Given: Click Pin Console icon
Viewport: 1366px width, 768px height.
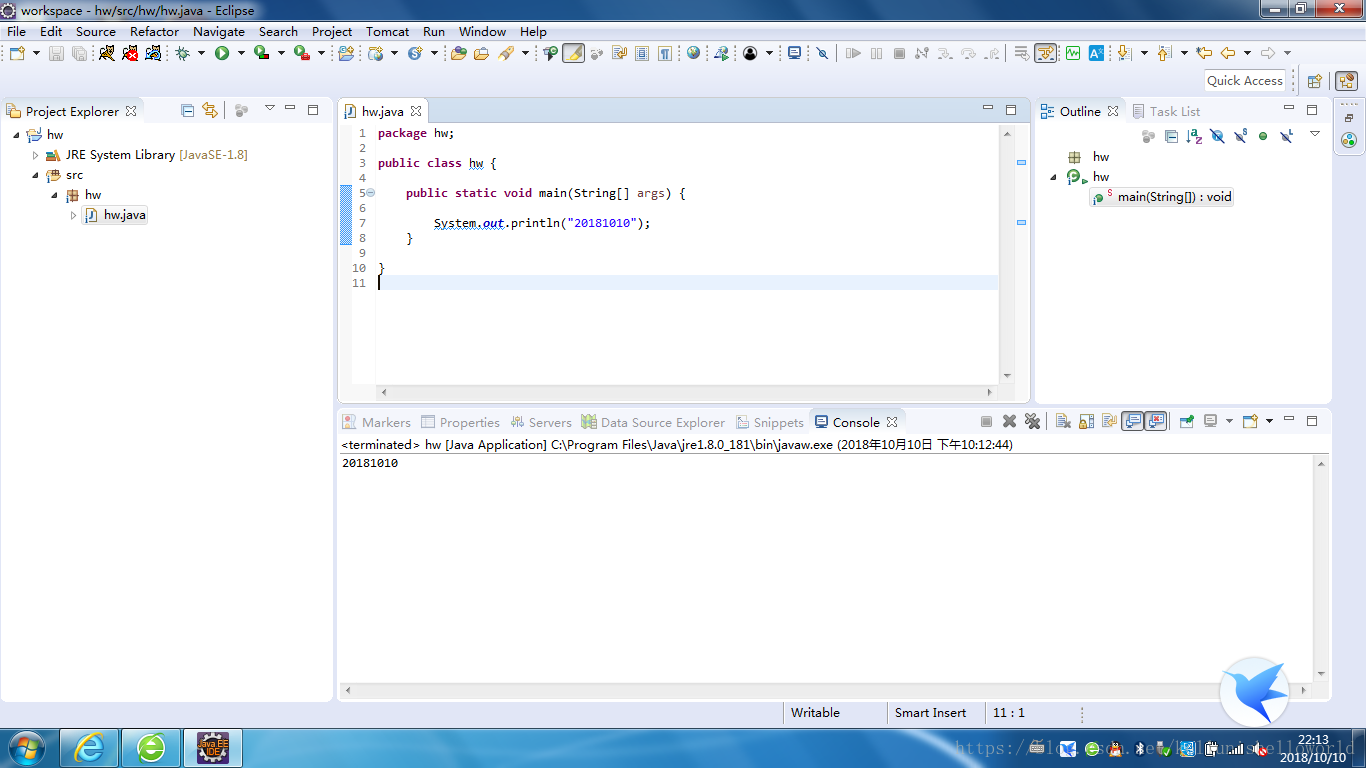Looking at the screenshot, I should click(1186, 421).
